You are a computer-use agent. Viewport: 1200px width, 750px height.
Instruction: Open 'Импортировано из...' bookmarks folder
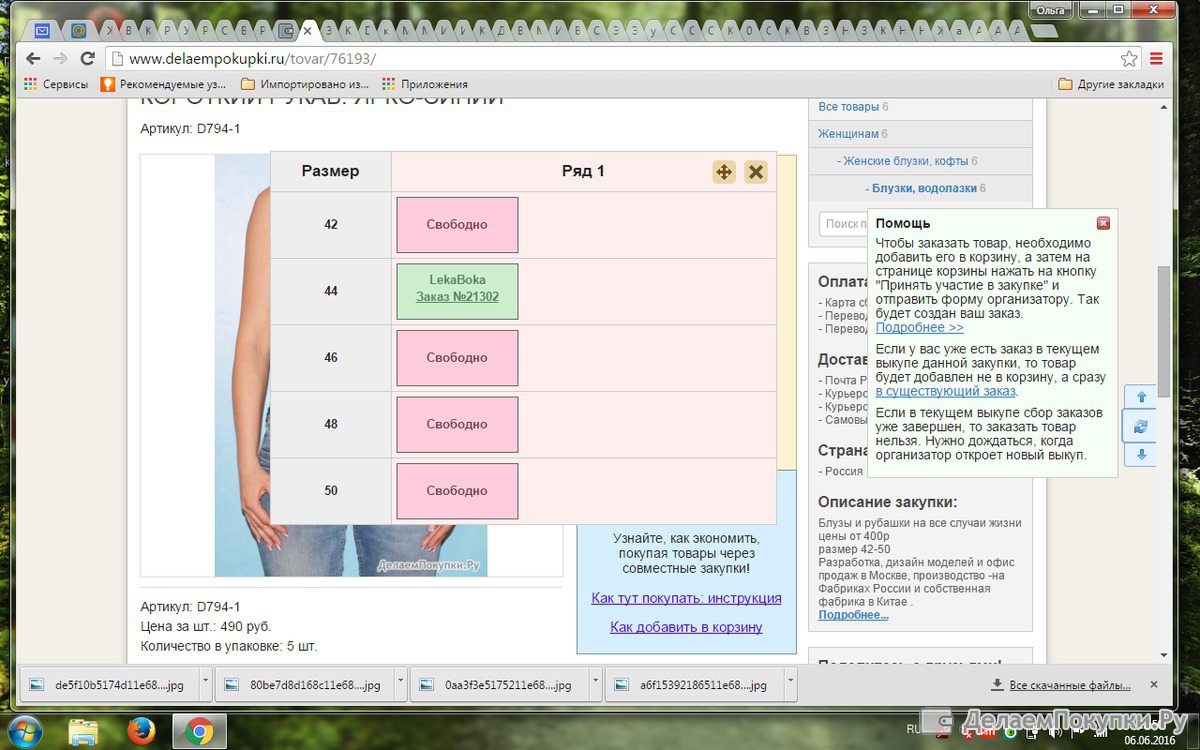click(x=305, y=84)
